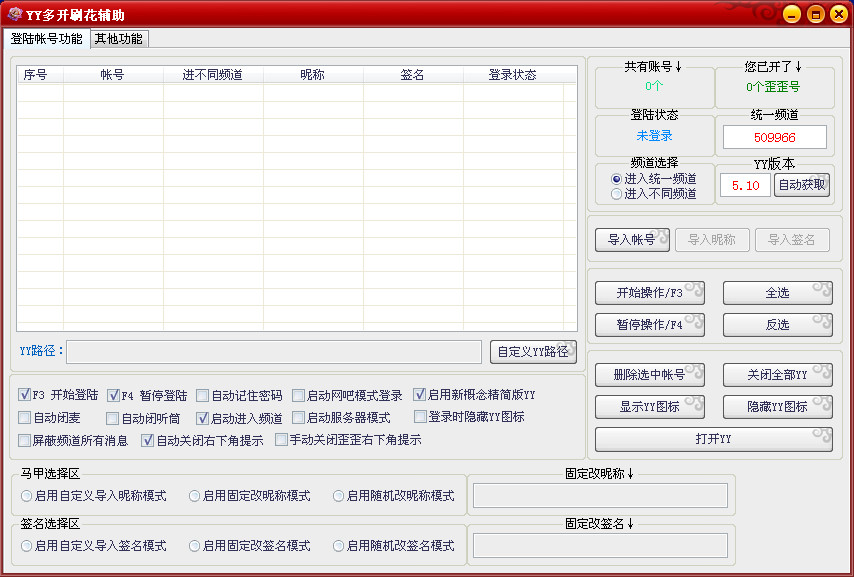Viewport: 854px width, 577px height.
Task: Click the 反选 button to invert selection
Action: [x=778, y=324]
